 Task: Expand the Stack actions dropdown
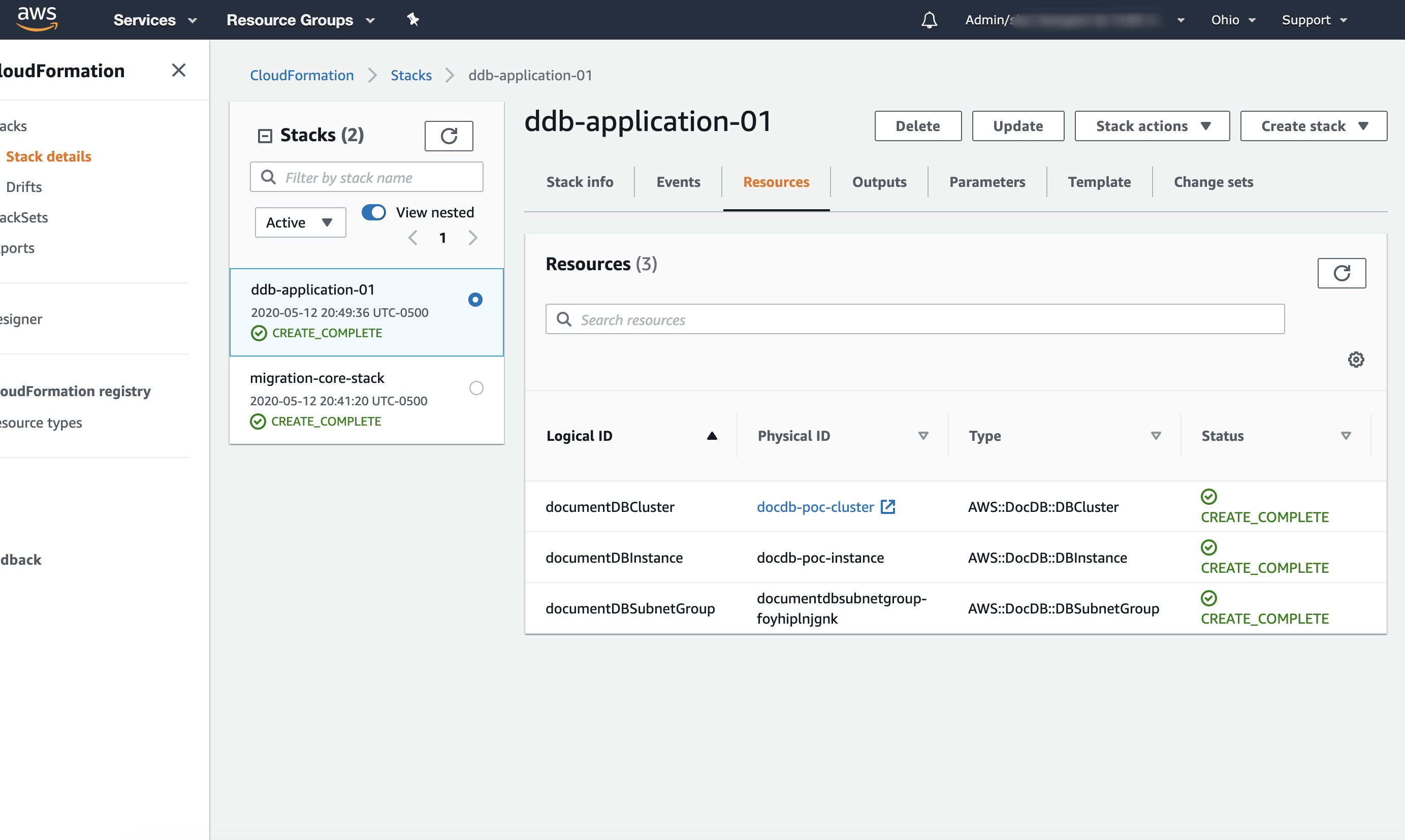click(x=1152, y=125)
